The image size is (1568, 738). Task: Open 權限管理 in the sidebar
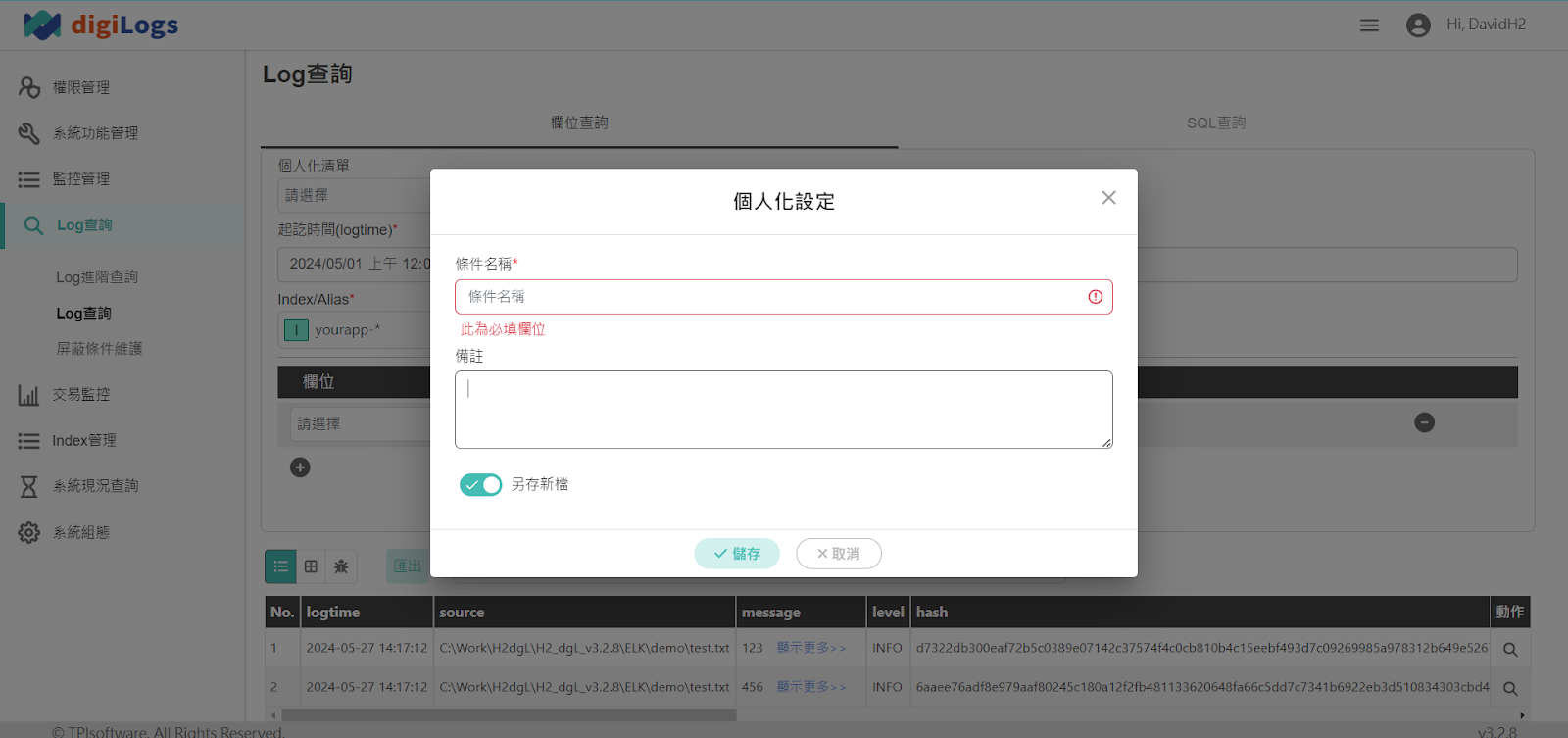pos(81,87)
